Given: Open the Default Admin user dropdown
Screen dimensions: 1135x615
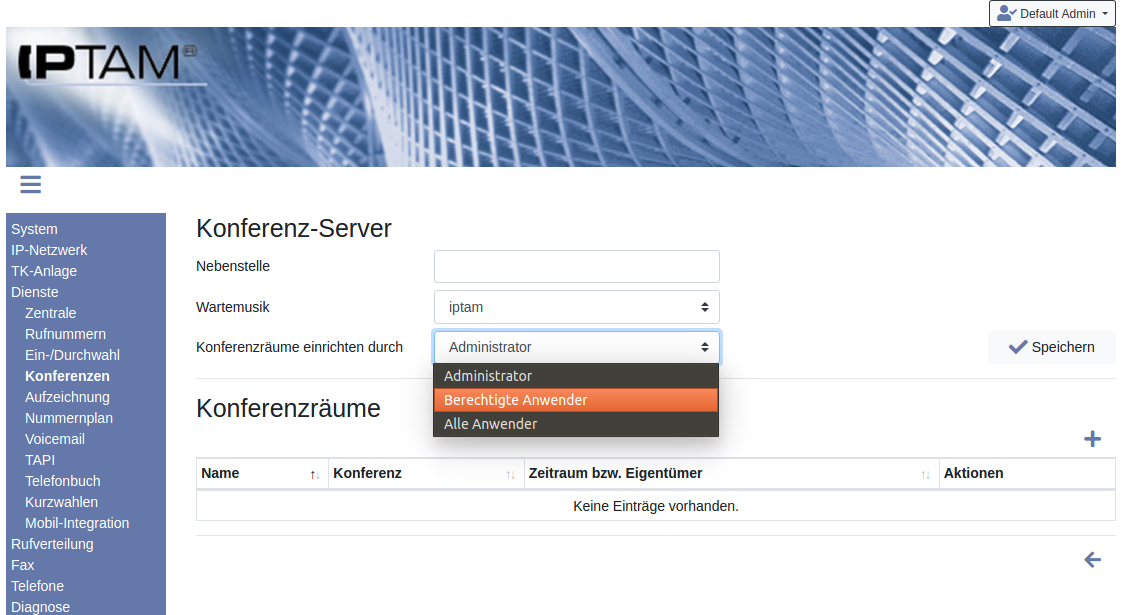Looking at the screenshot, I should [x=1052, y=14].
